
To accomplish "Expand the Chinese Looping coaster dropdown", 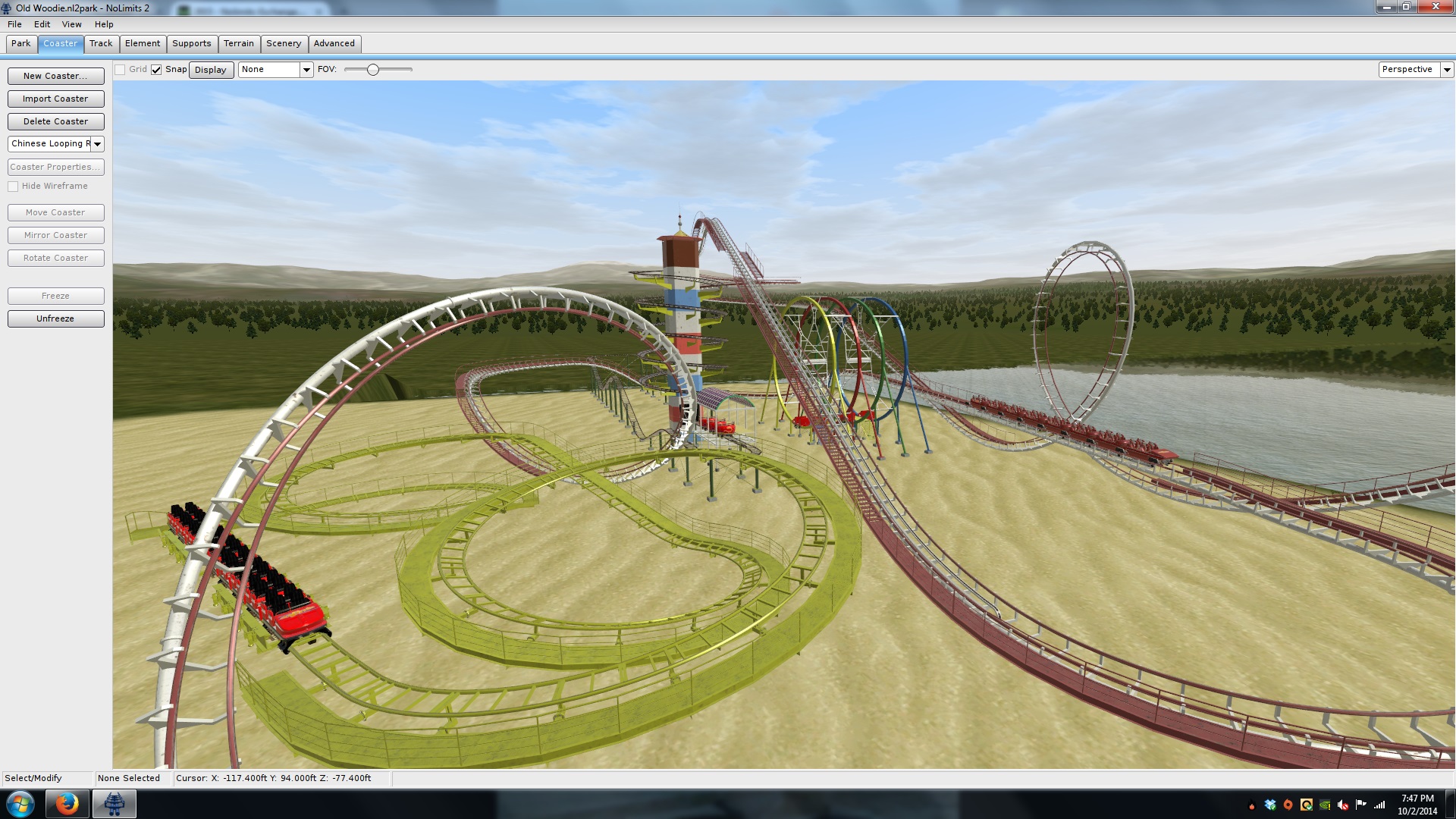I will pyautogui.click(x=97, y=144).
